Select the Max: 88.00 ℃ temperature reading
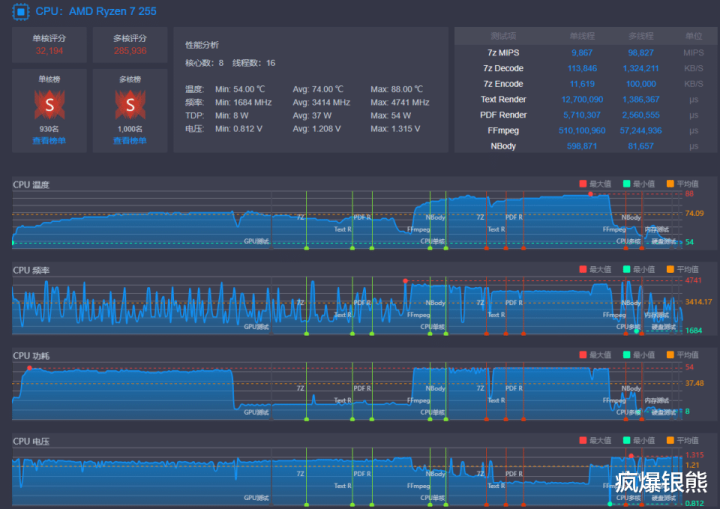This screenshot has width=720, height=509. [397, 89]
